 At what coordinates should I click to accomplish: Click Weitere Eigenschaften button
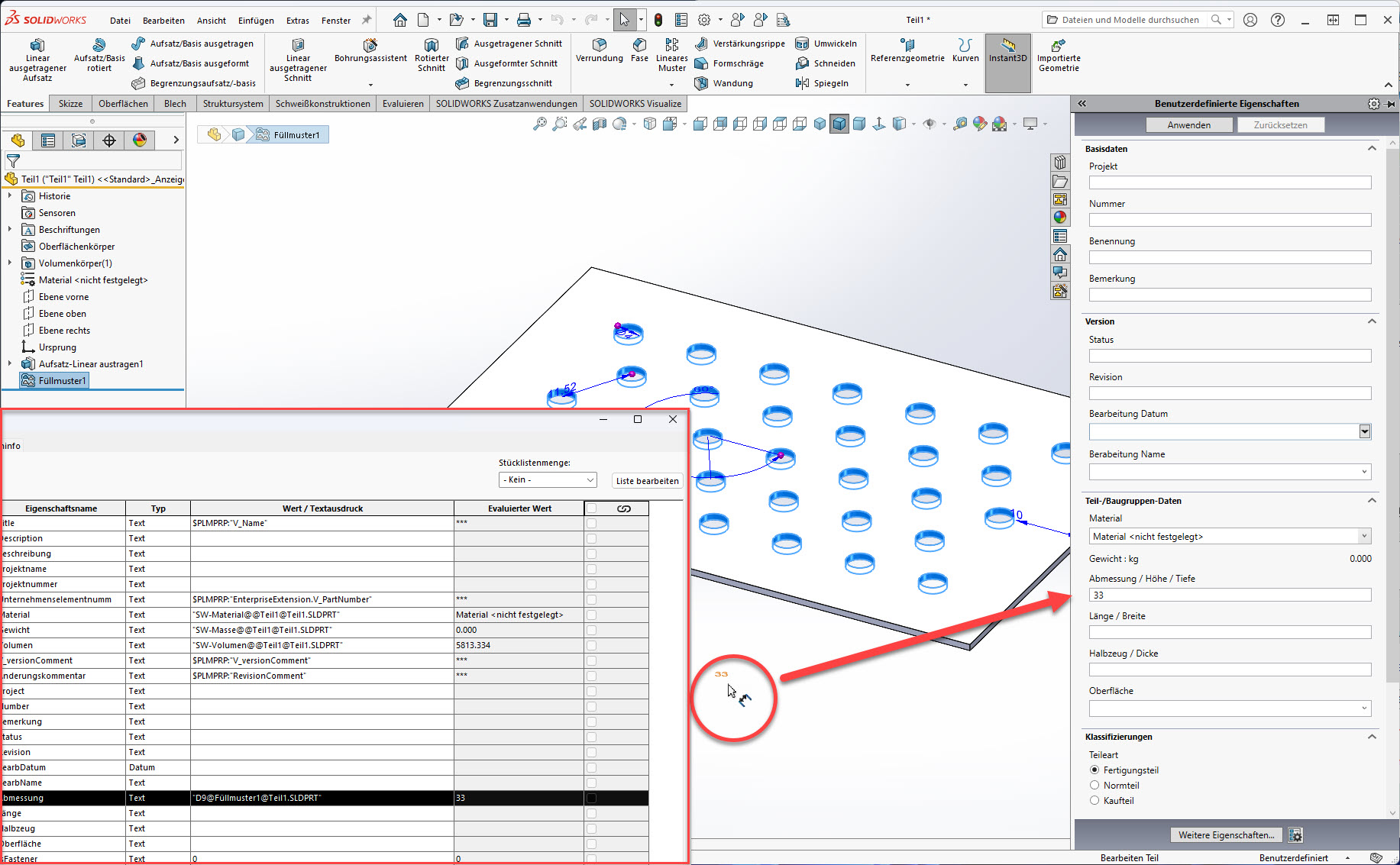pyautogui.click(x=1226, y=834)
